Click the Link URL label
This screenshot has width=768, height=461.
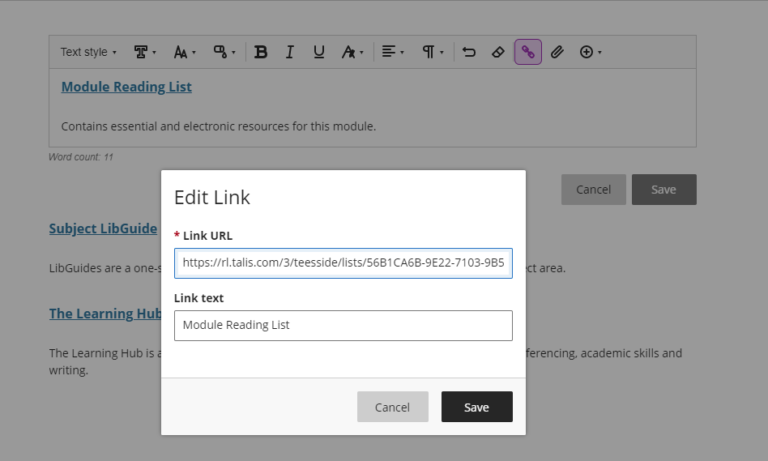pos(208,236)
